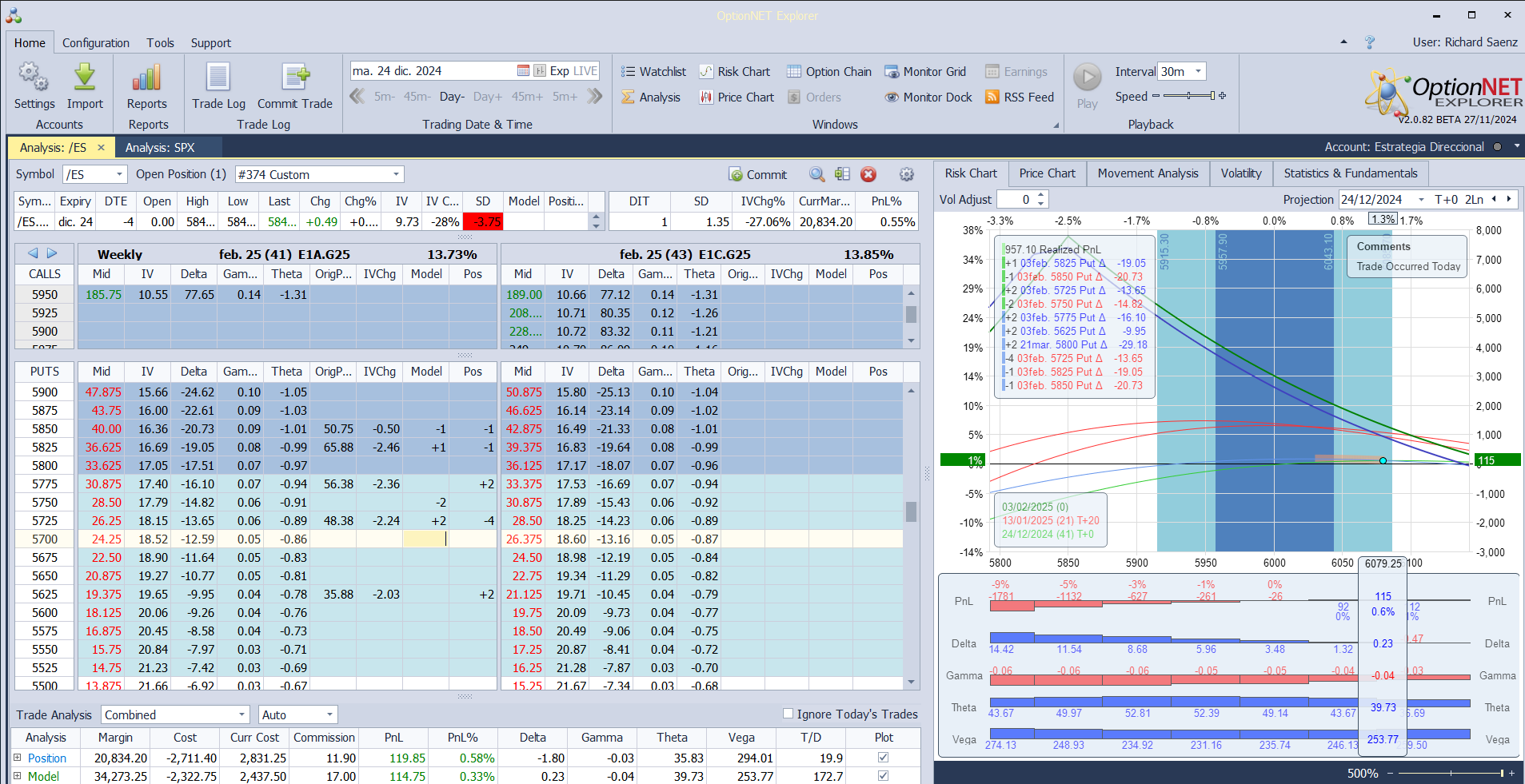
Task: Open the Reports bar chart icon
Action: [147, 78]
